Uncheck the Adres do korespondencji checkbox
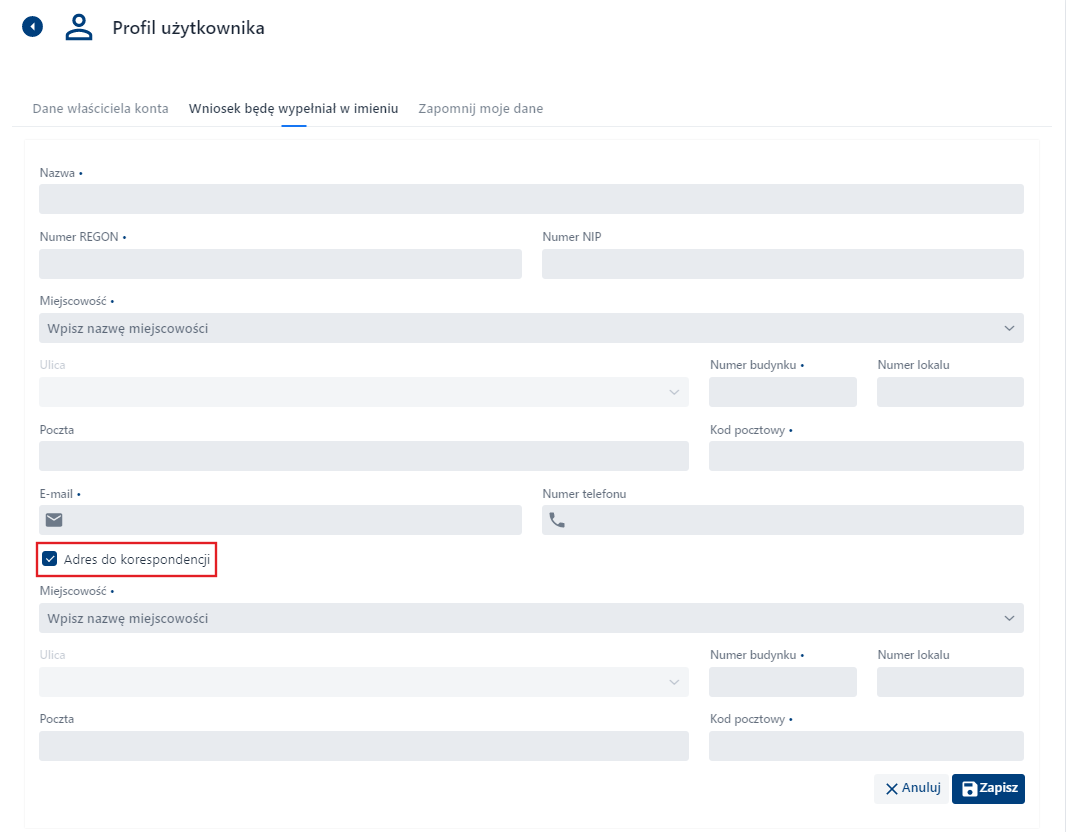The image size is (1066, 832). coord(49,558)
